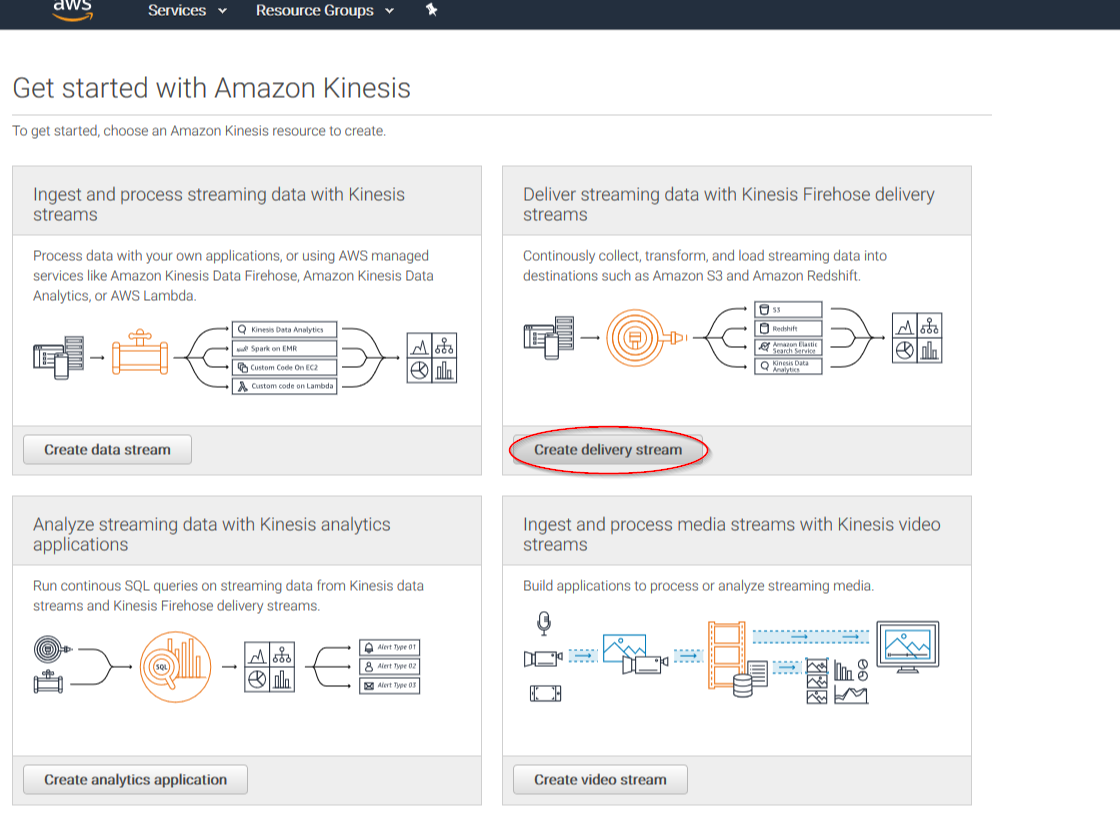Viewport: 1120px width, 829px height.
Task: Click Custom Code On EC2 diagram box
Action: tap(284, 367)
